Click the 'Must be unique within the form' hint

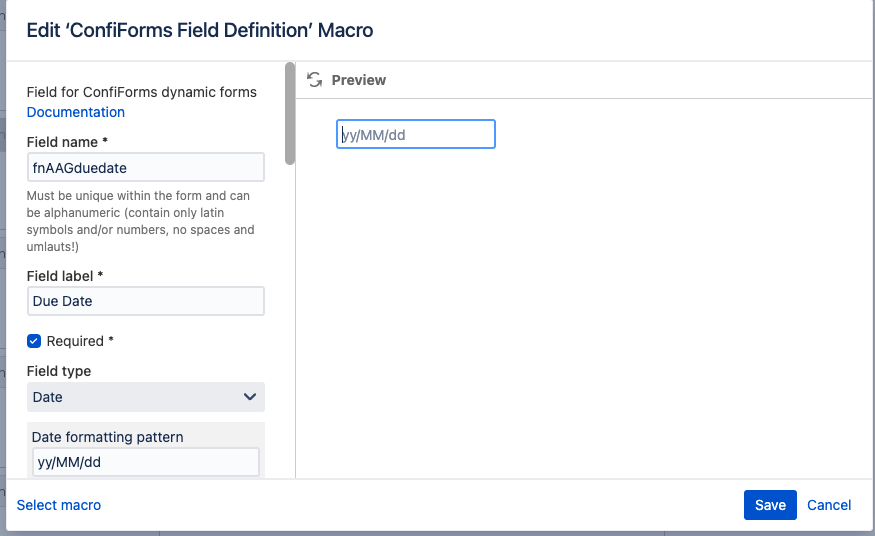click(141, 221)
